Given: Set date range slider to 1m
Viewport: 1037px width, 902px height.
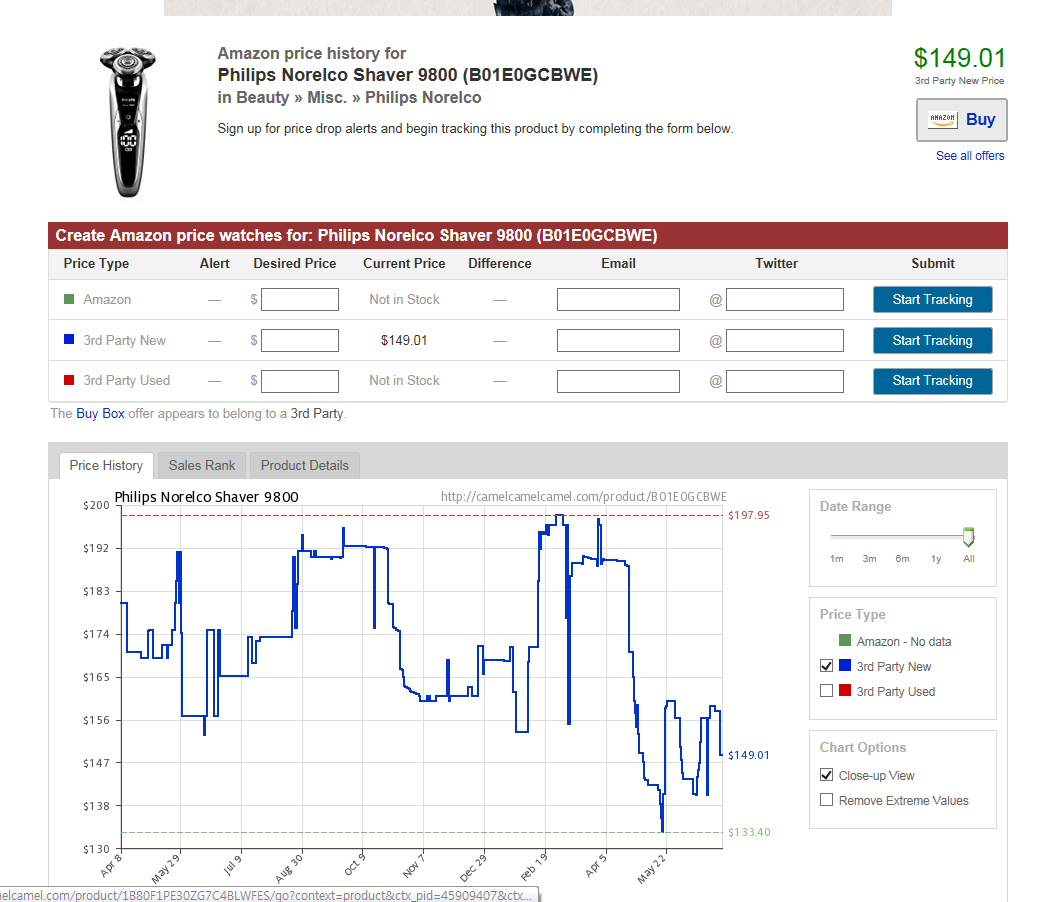Looking at the screenshot, I should [x=836, y=558].
